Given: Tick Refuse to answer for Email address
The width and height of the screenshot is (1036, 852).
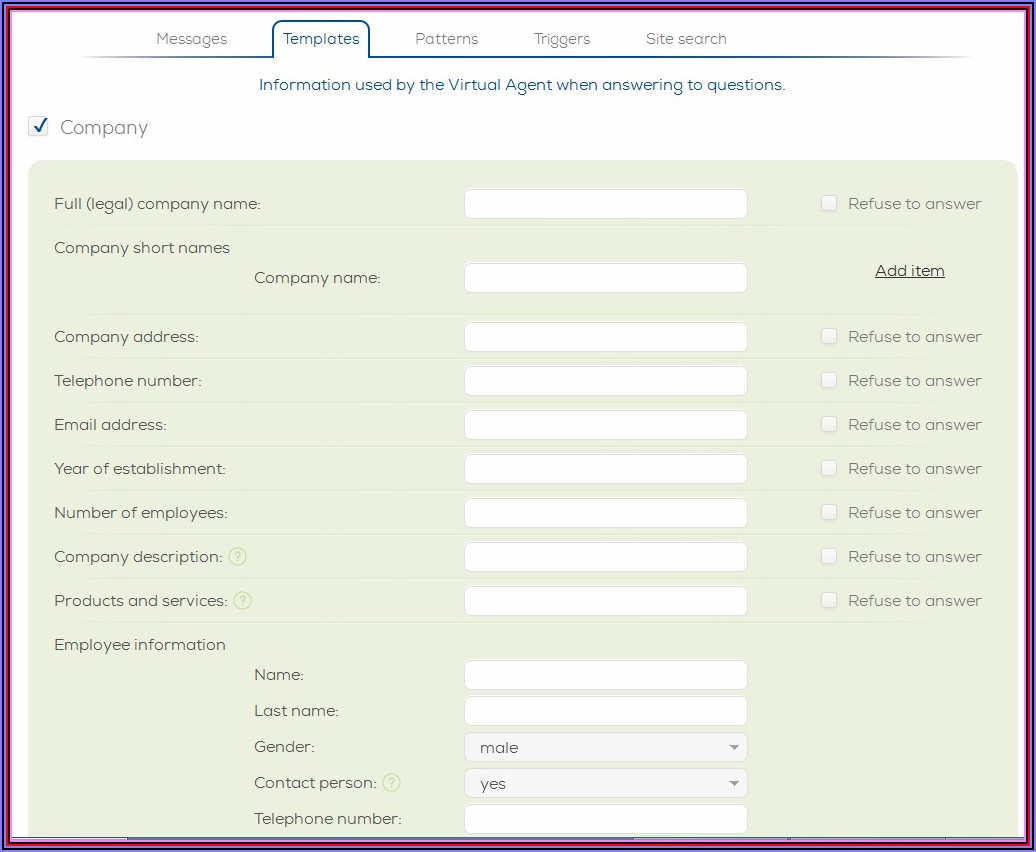Looking at the screenshot, I should tap(829, 424).
